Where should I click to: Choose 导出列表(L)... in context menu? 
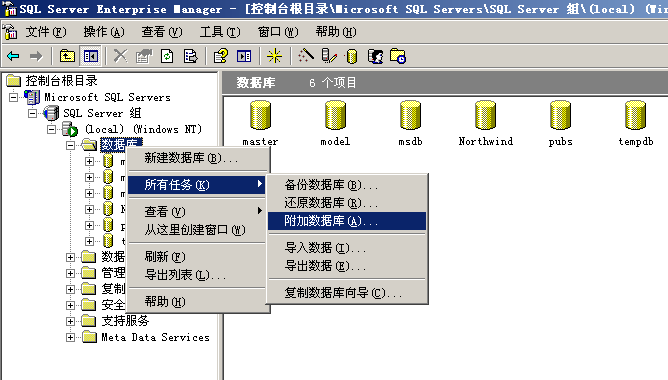pos(197,275)
